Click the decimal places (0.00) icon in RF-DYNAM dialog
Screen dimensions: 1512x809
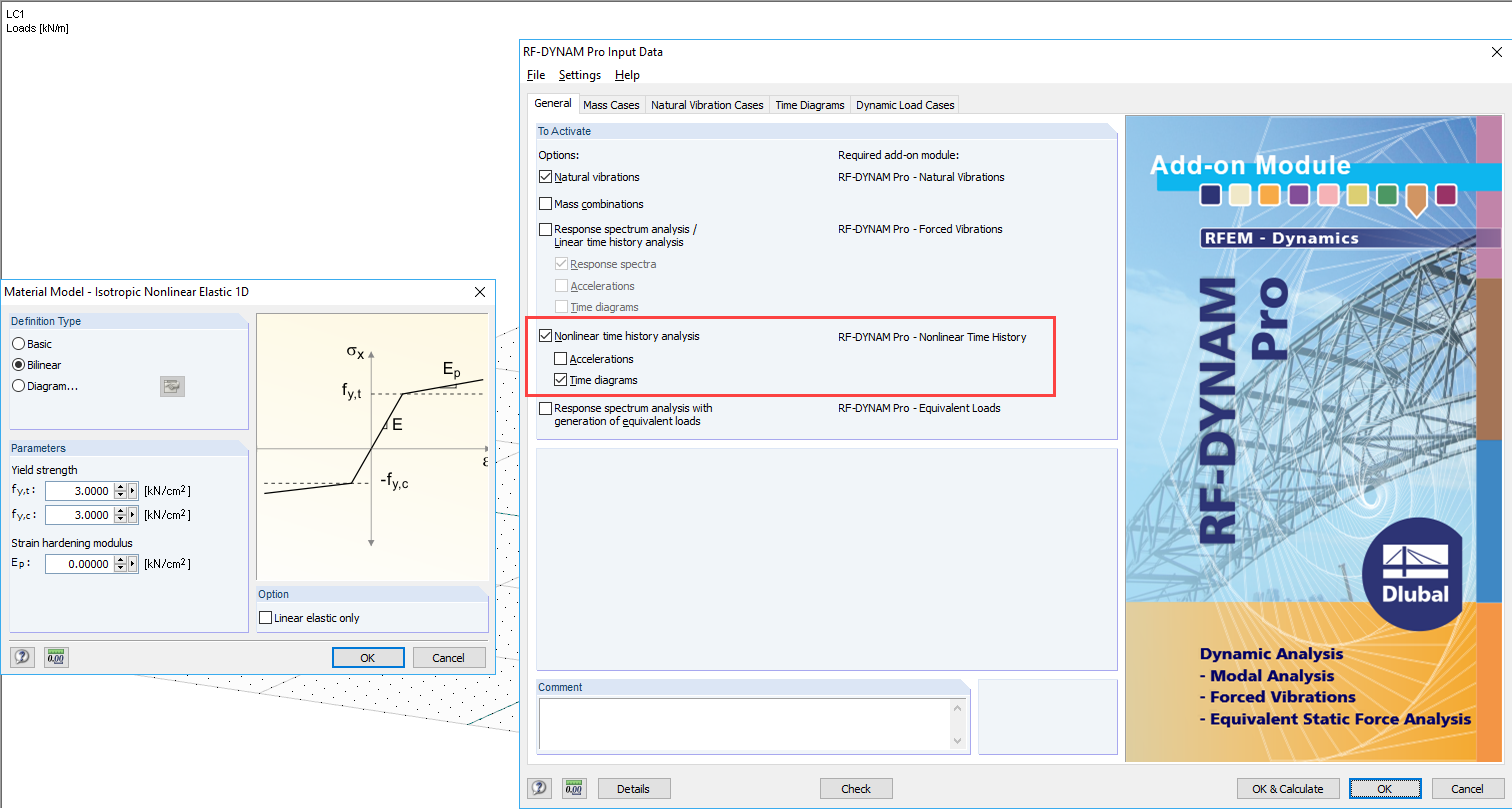(x=574, y=788)
